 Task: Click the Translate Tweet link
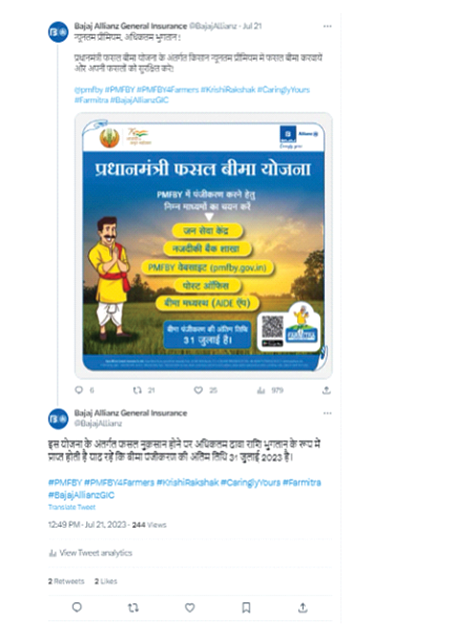click(72, 507)
